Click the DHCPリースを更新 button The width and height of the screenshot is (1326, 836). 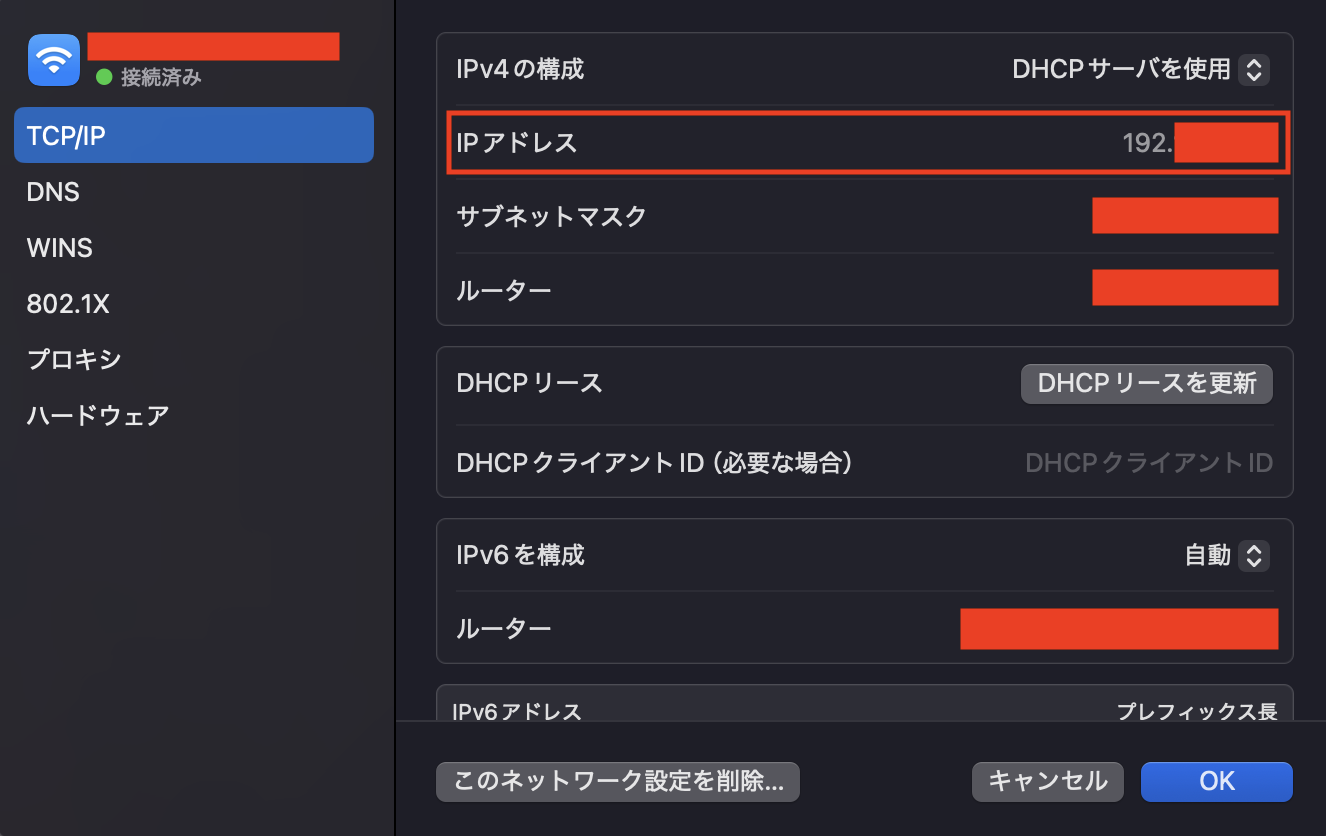[x=1146, y=383]
